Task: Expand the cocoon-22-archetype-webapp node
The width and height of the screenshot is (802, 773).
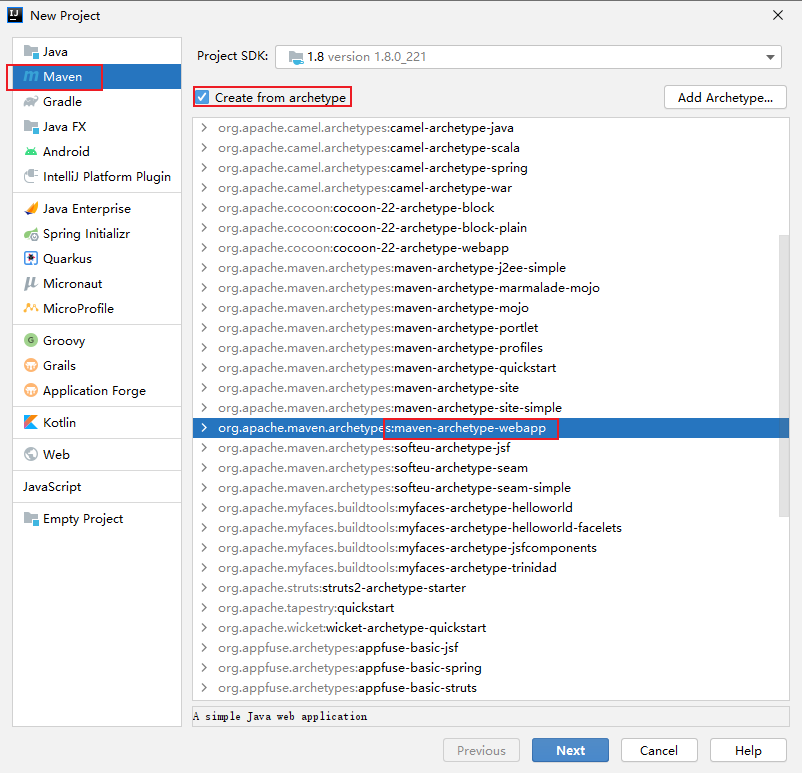Action: tap(205, 248)
